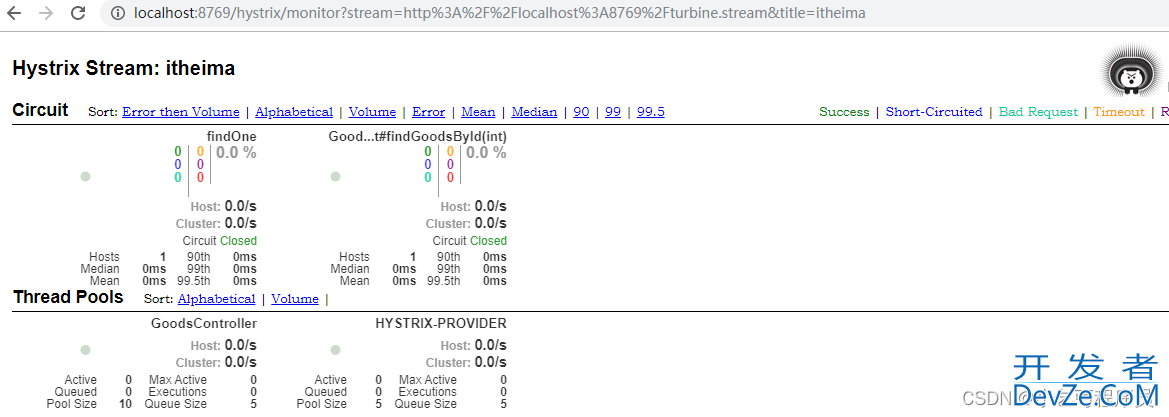Reload the page with refresh icon

click(x=78, y=13)
